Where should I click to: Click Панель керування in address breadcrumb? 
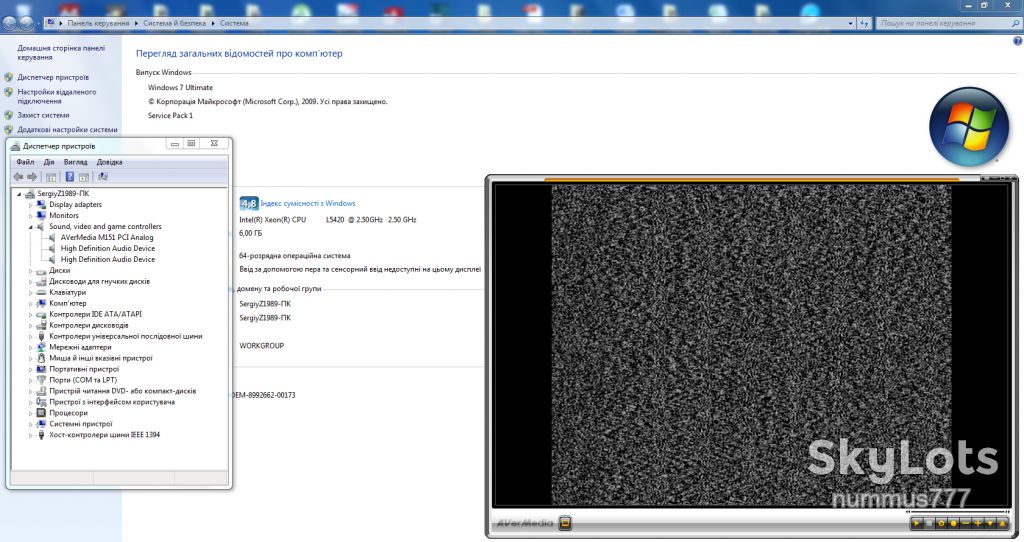tap(98, 24)
